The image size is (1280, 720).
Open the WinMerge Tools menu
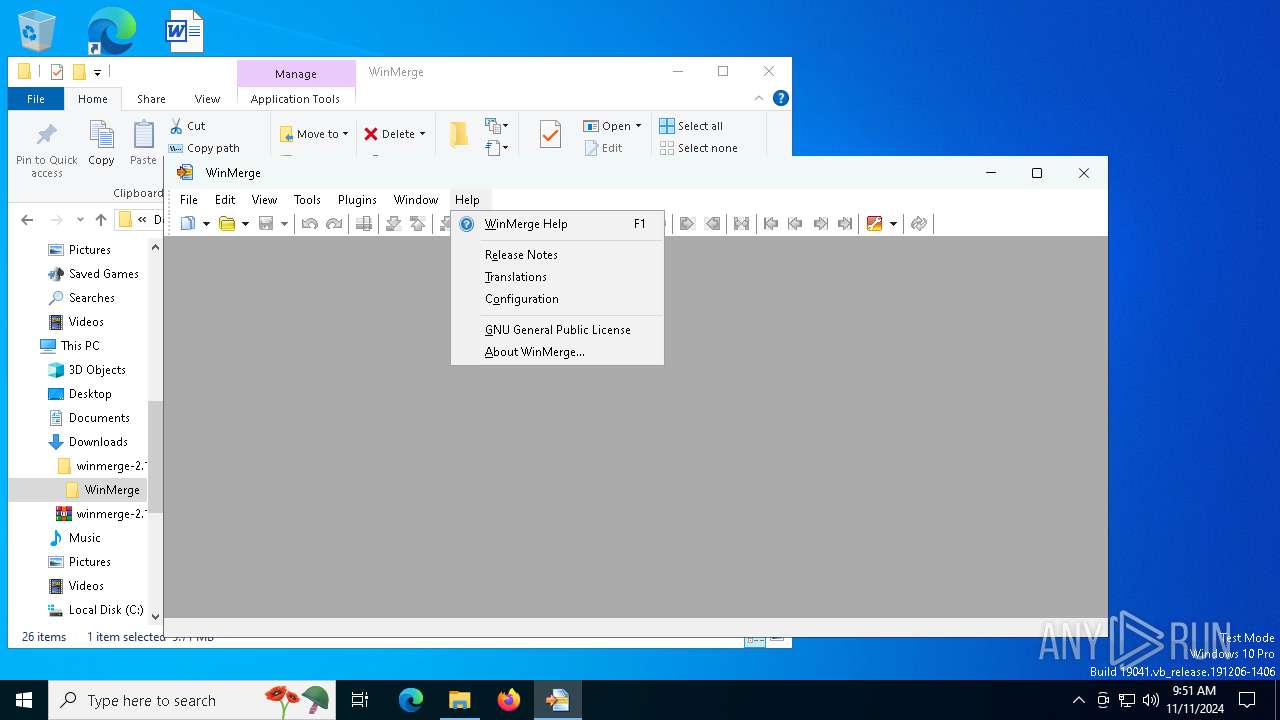[x=307, y=200]
